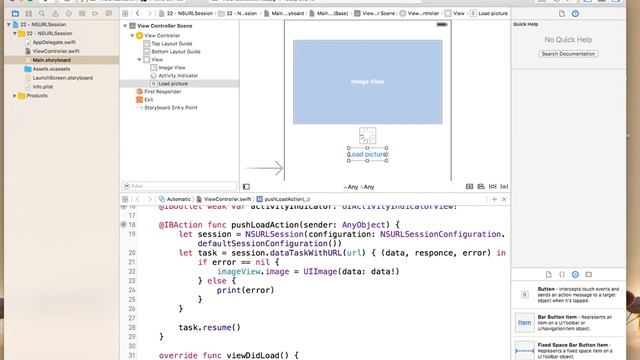Show the Issue navigator warning icon
640x360 pixels.
55,13
